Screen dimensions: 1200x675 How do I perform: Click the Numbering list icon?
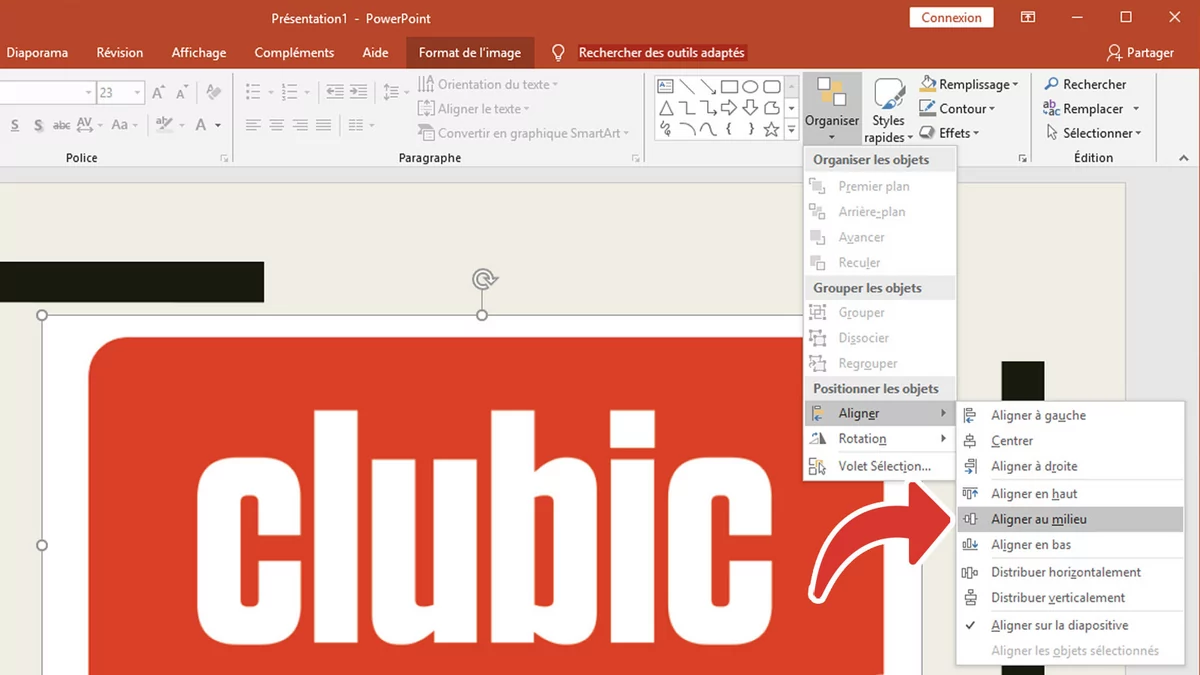(x=290, y=92)
